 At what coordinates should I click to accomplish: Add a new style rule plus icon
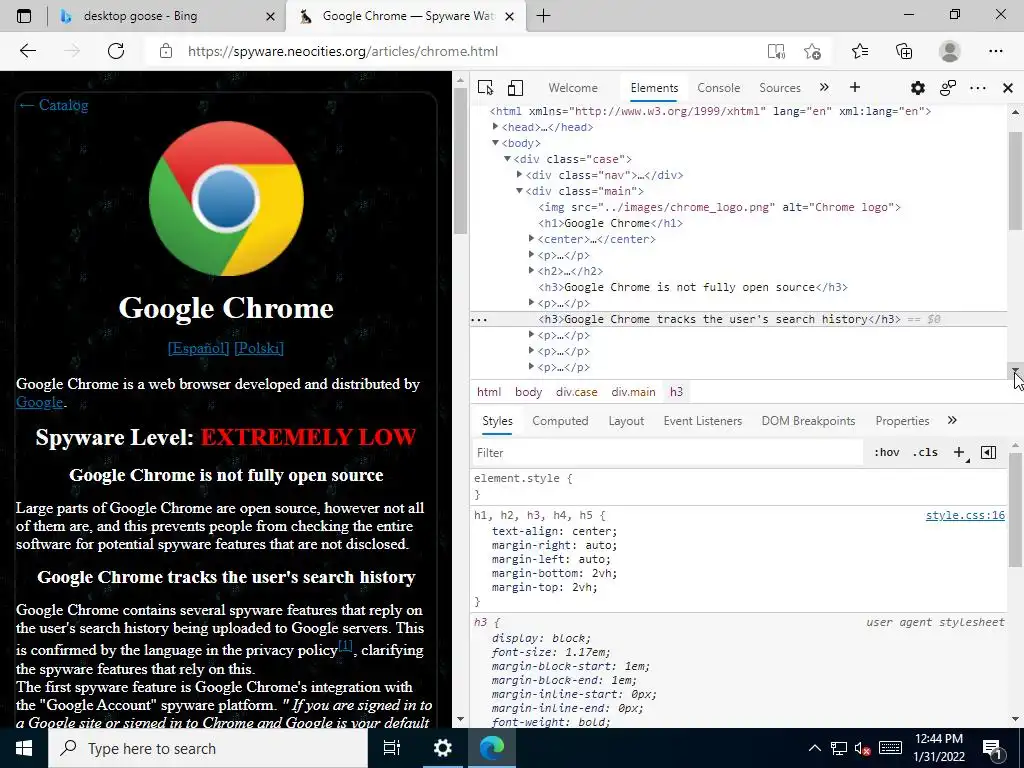pyautogui.click(x=959, y=452)
